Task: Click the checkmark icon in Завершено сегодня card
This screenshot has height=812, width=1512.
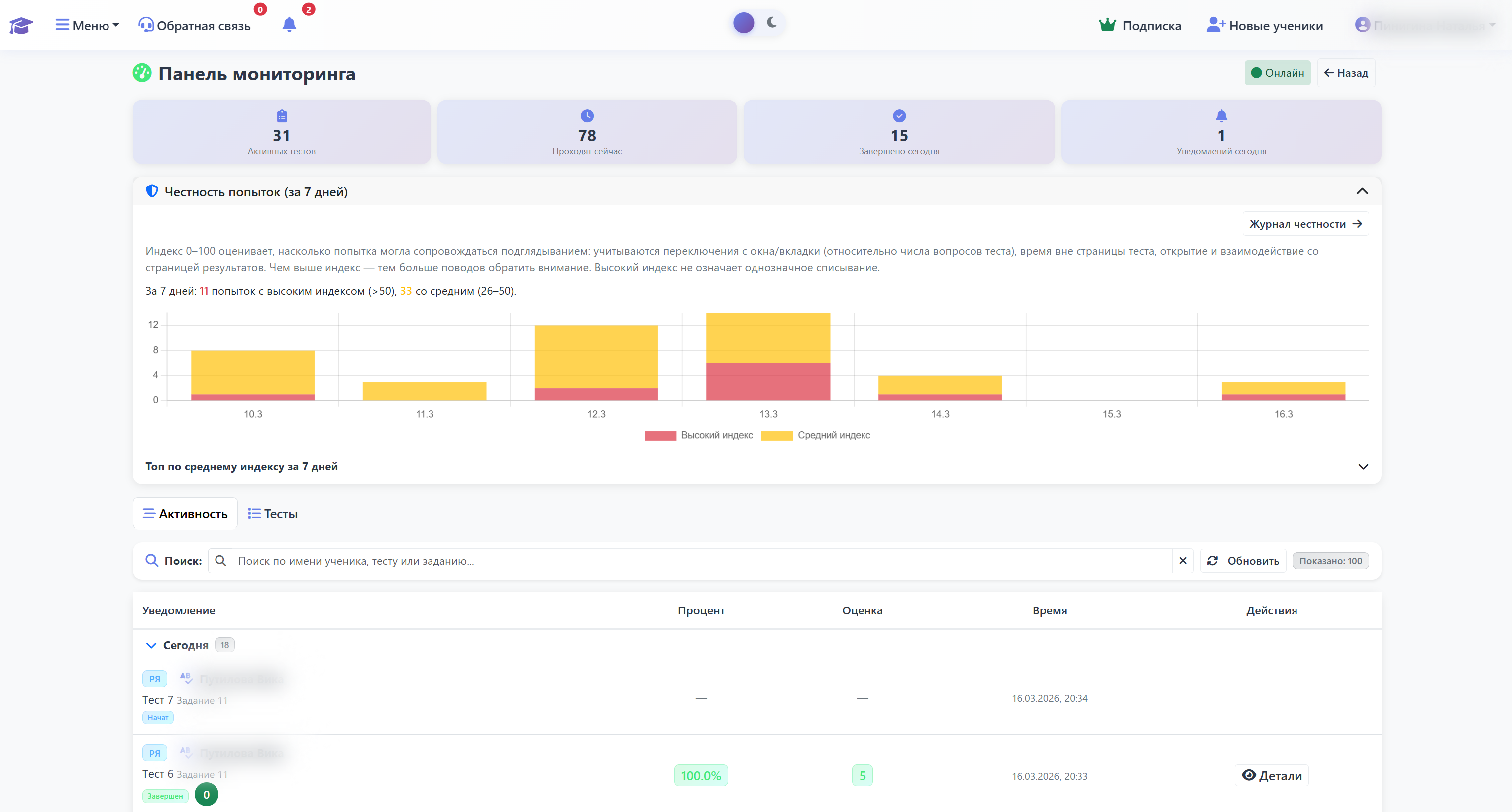Action: pos(899,115)
